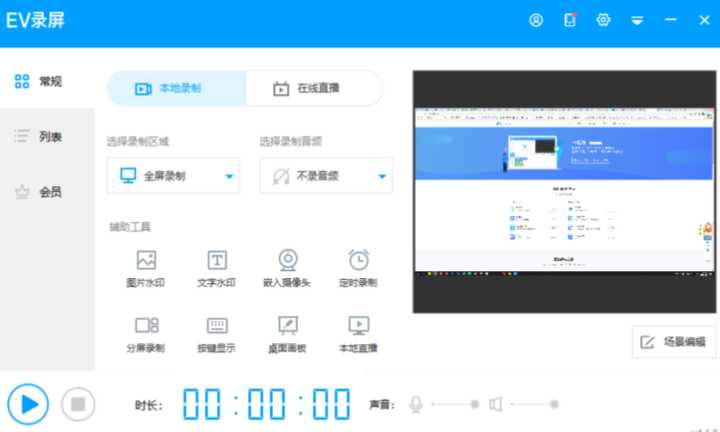This screenshot has height=432, width=720.
Task: Minimize the EV录屏 window
Action: click(x=671, y=20)
